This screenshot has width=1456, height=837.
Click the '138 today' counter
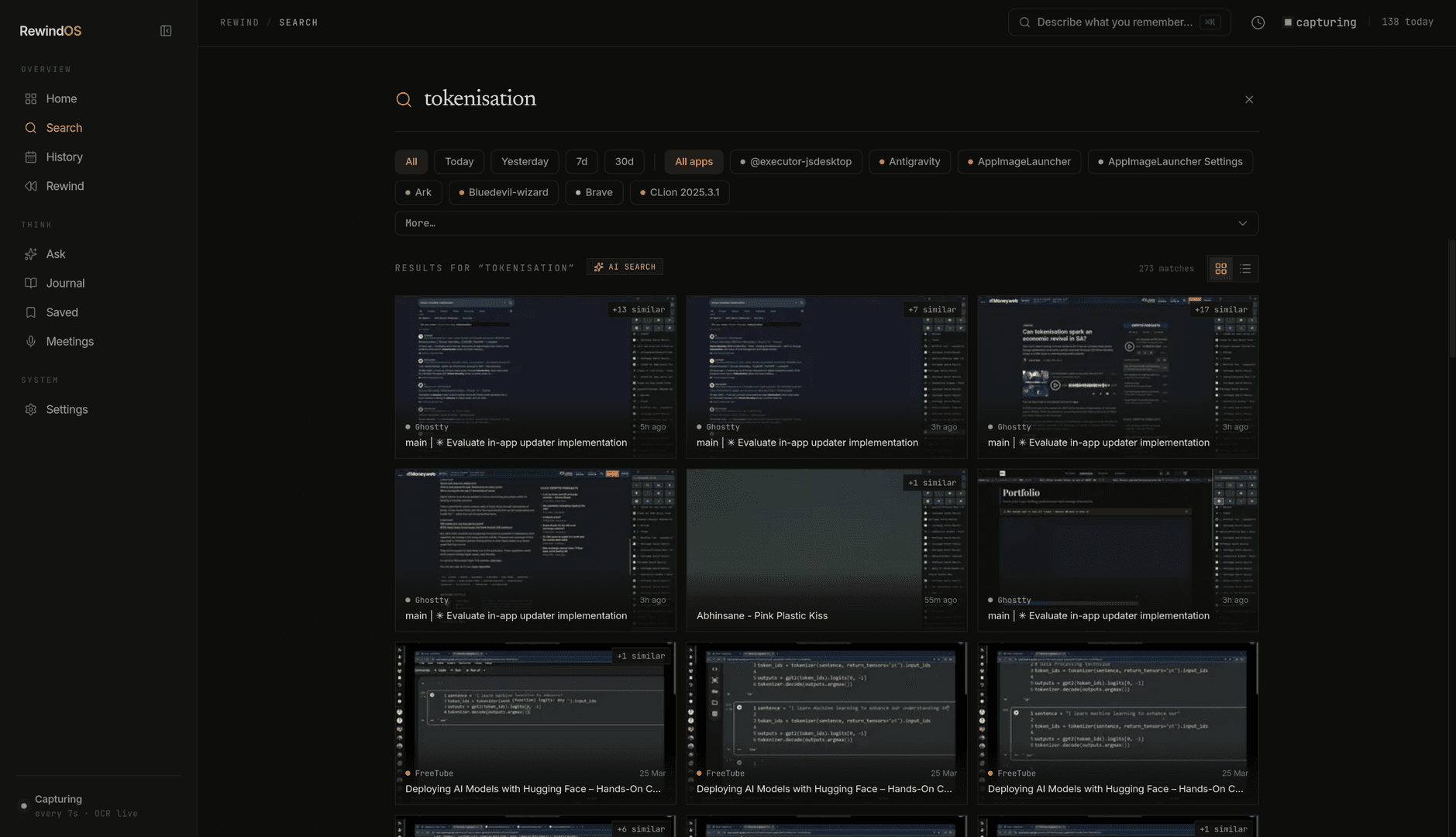[1407, 22]
